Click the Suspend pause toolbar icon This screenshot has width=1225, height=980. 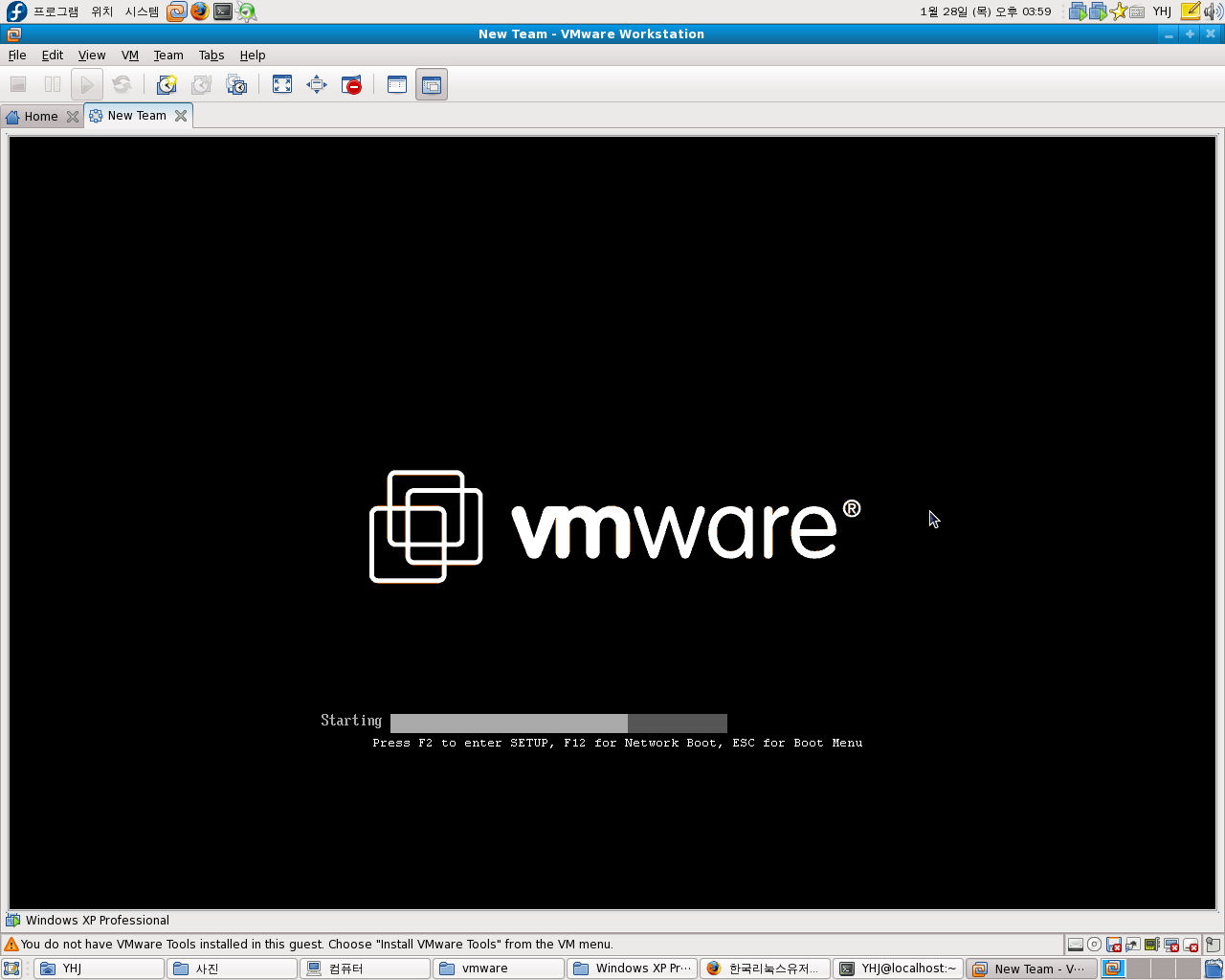tap(53, 84)
